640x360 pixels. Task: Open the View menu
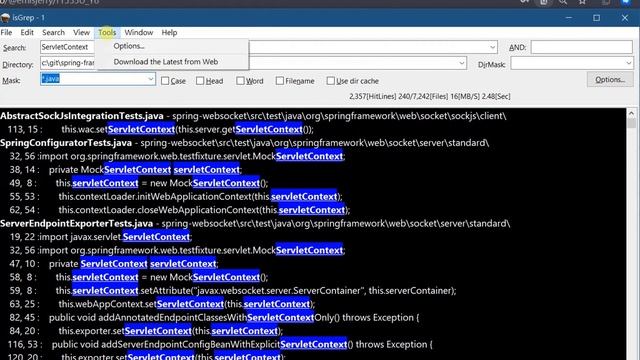[x=81, y=32]
